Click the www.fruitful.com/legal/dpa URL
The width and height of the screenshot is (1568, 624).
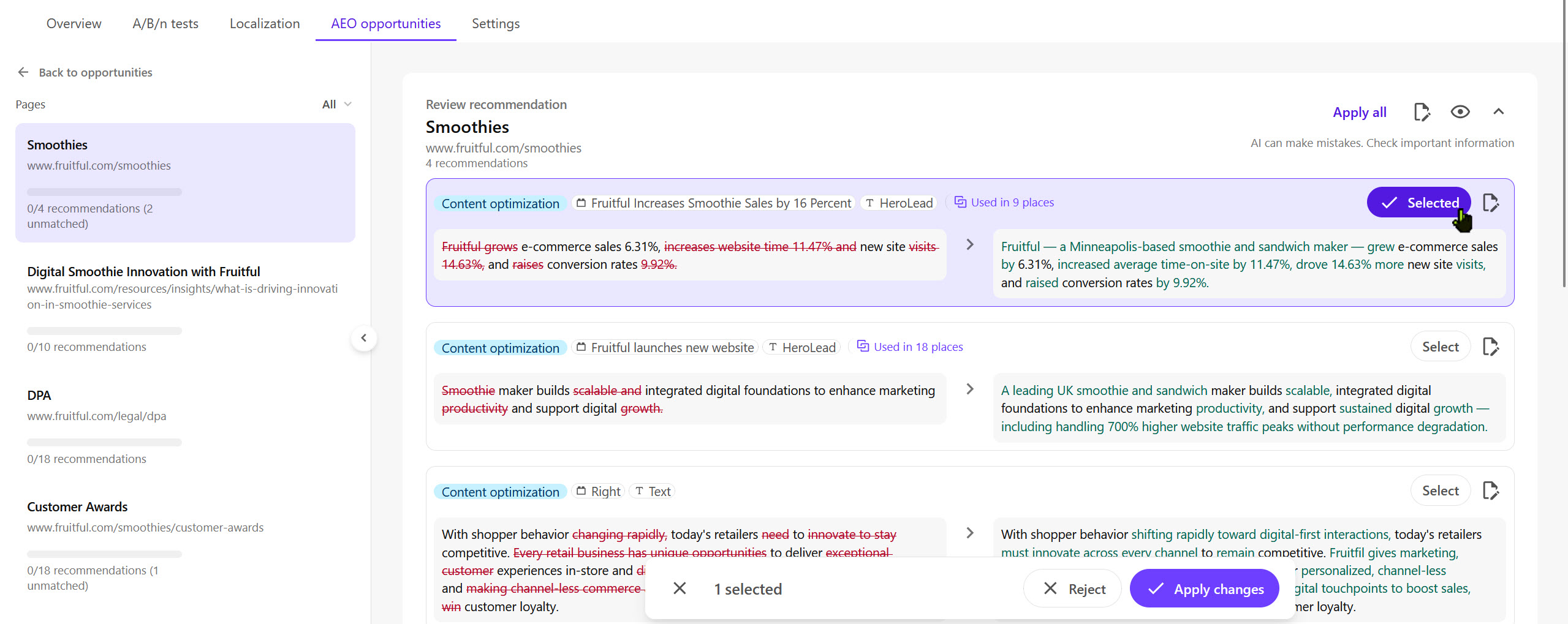click(x=97, y=416)
